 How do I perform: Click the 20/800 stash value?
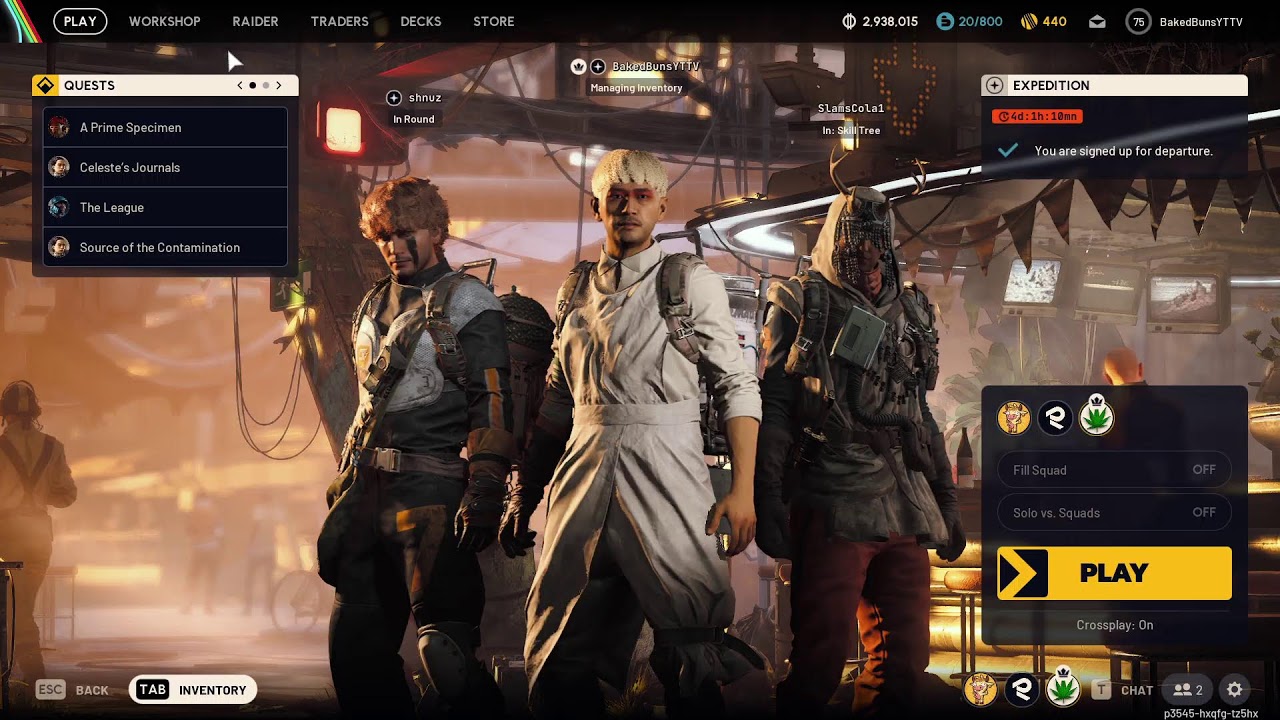(x=980, y=21)
